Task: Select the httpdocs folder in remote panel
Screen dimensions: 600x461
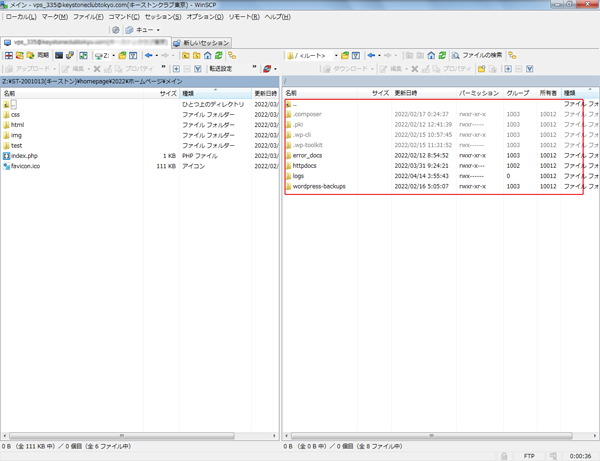Action: 305,166
